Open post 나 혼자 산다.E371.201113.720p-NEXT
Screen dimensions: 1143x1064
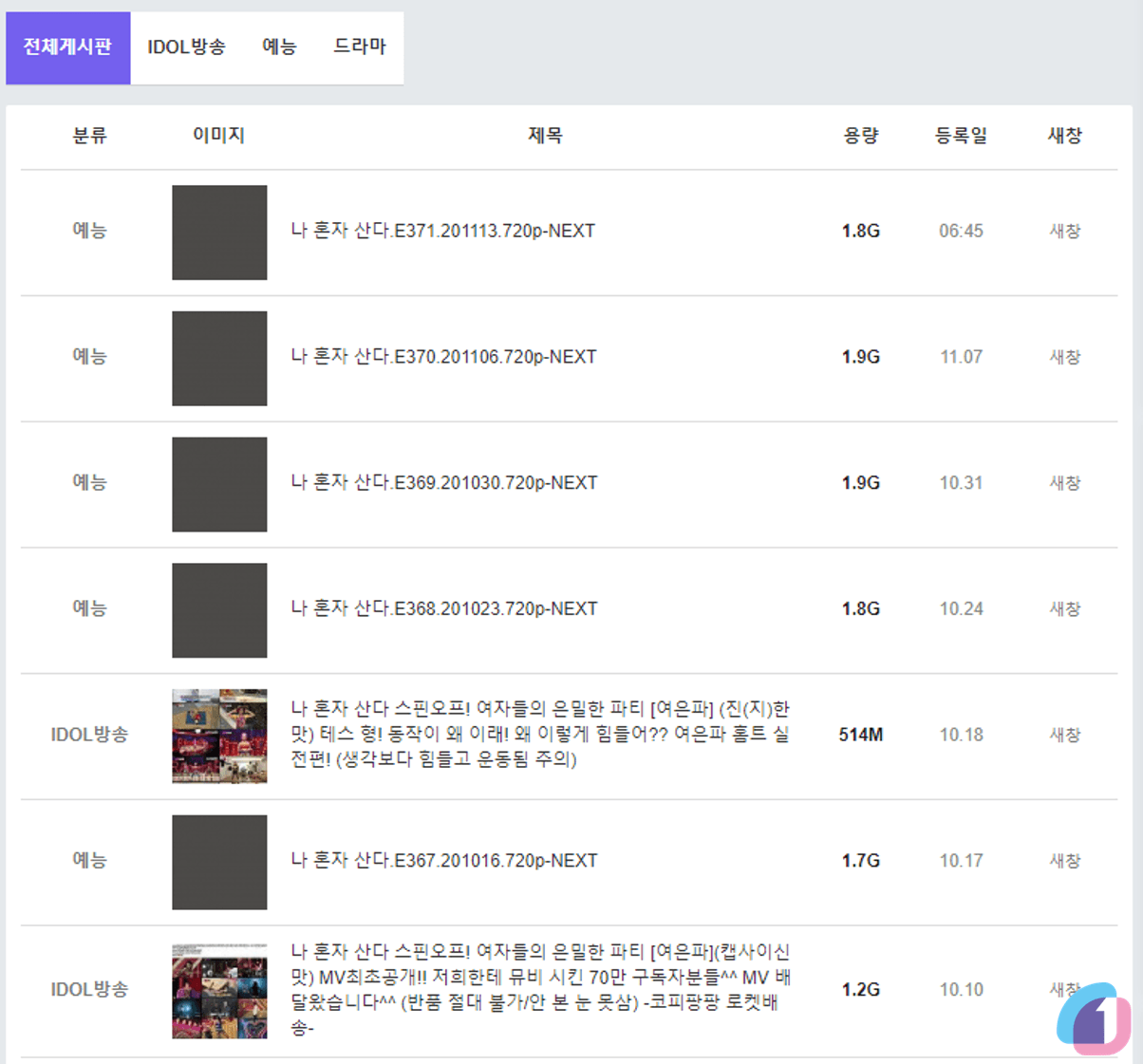[x=443, y=231]
